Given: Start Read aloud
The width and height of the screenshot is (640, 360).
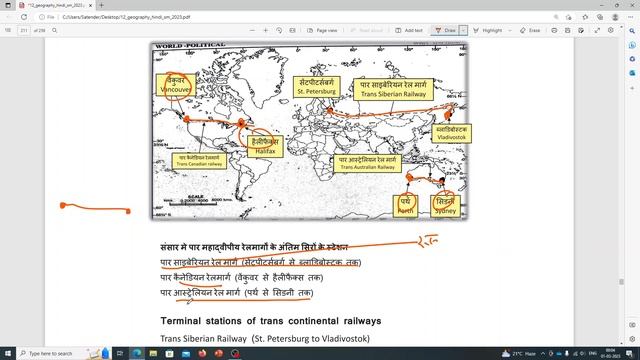Looking at the screenshot, I should (x=367, y=30).
